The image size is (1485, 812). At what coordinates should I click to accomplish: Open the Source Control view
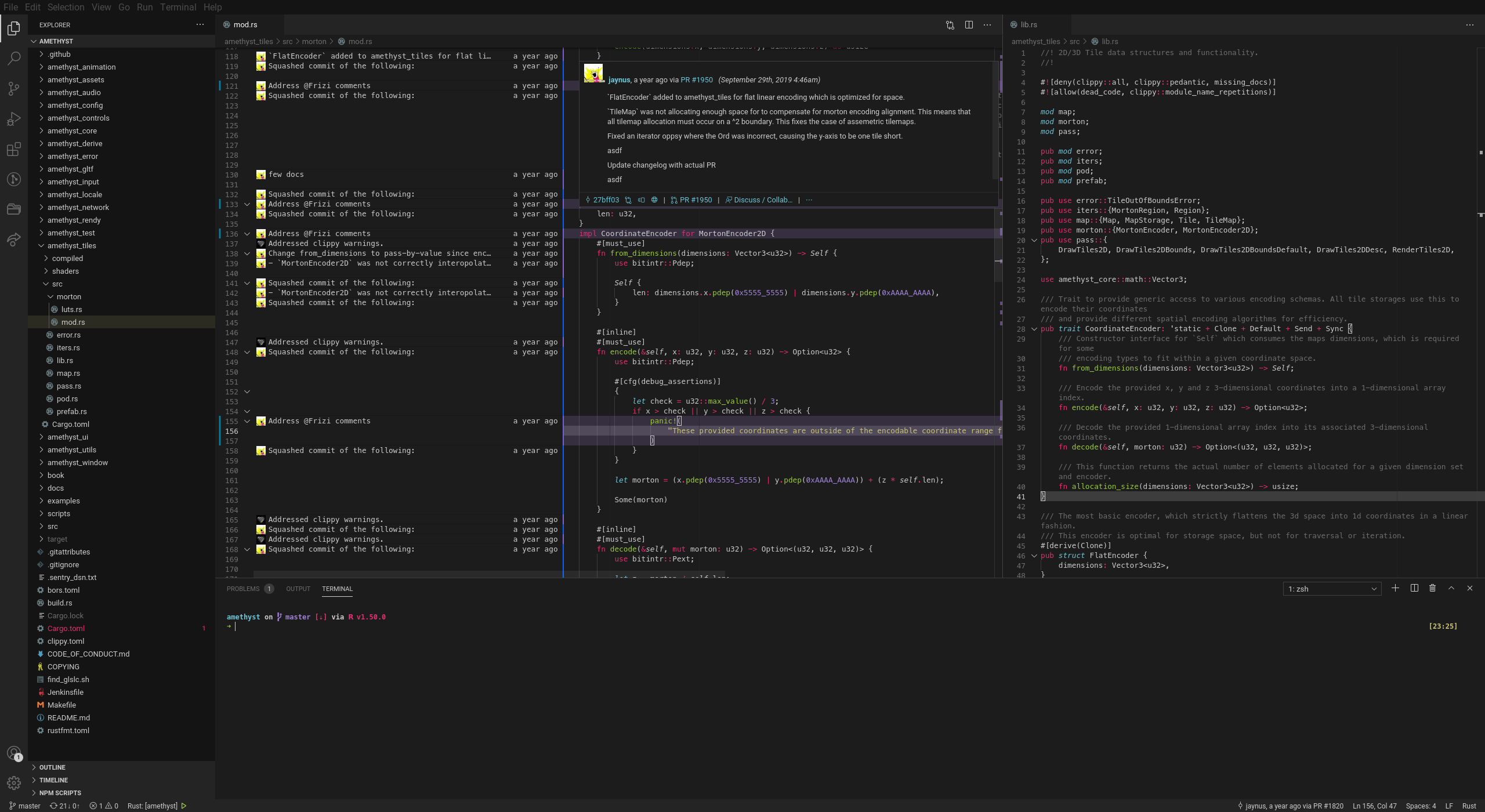coord(14,88)
